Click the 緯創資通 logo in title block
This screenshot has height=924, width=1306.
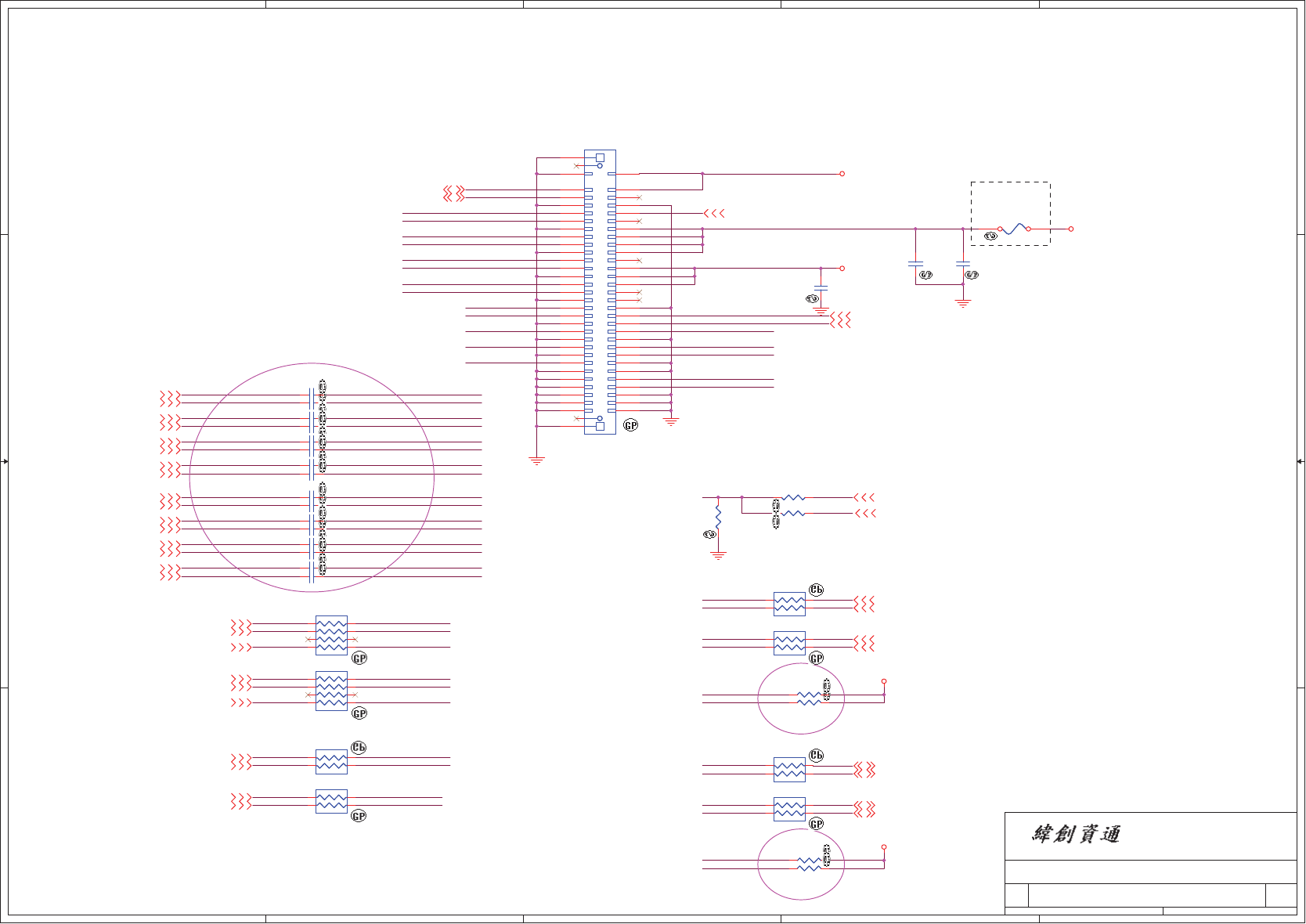[x=1076, y=834]
